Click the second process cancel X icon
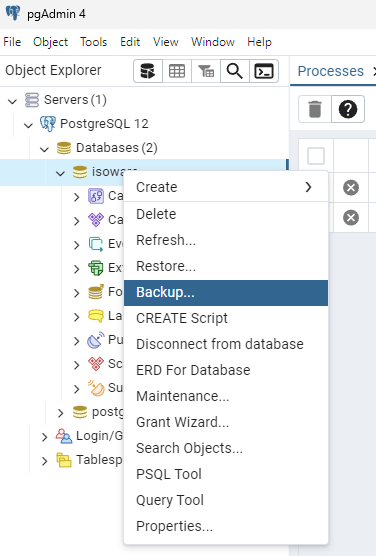Screen dimensions: 376x556 tap(351, 217)
